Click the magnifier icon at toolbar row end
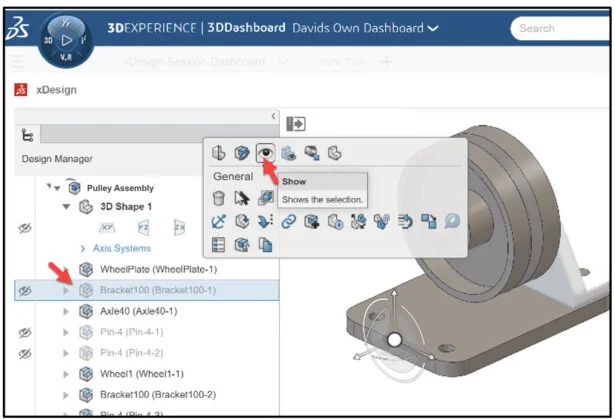This screenshot has height=419, width=615. pyautogui.click(x=452, y=222)
